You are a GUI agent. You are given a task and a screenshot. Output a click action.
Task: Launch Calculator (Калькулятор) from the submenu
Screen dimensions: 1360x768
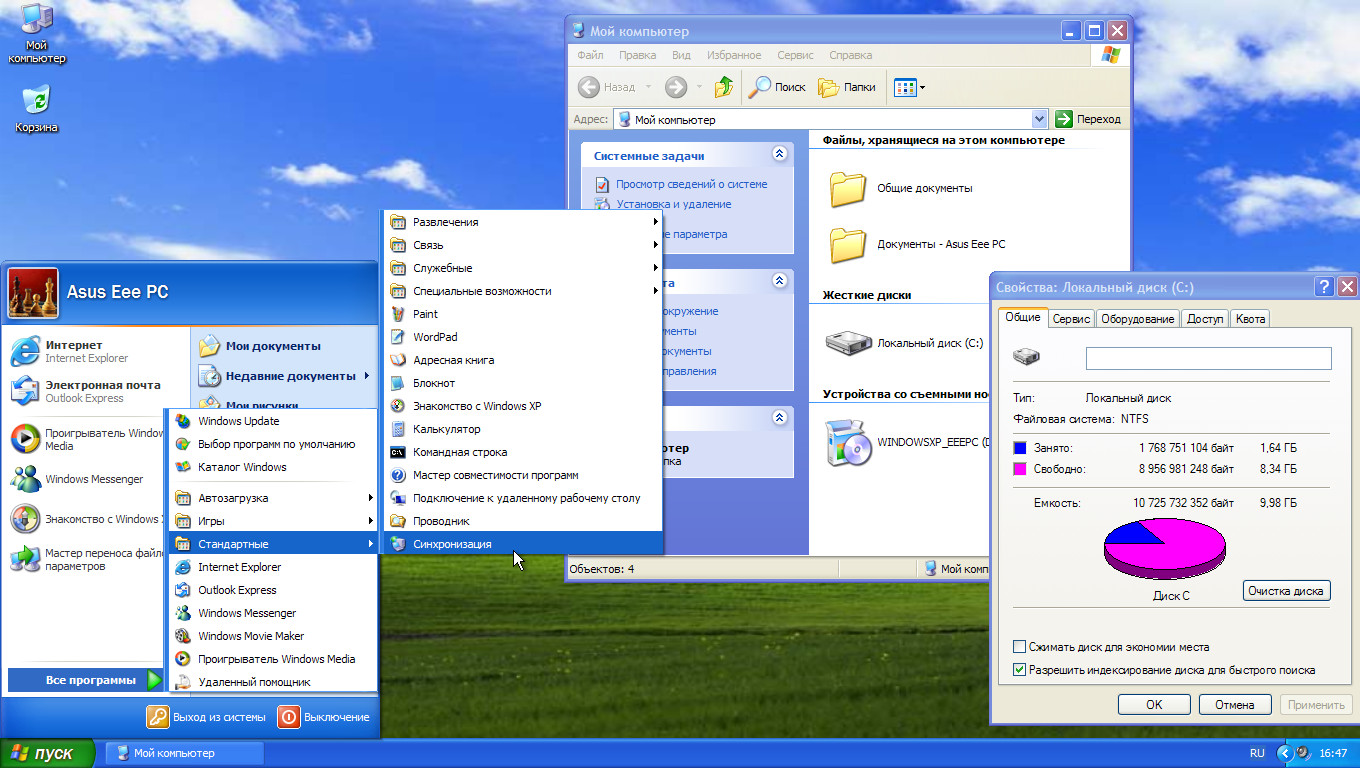[x=446, y=429]
